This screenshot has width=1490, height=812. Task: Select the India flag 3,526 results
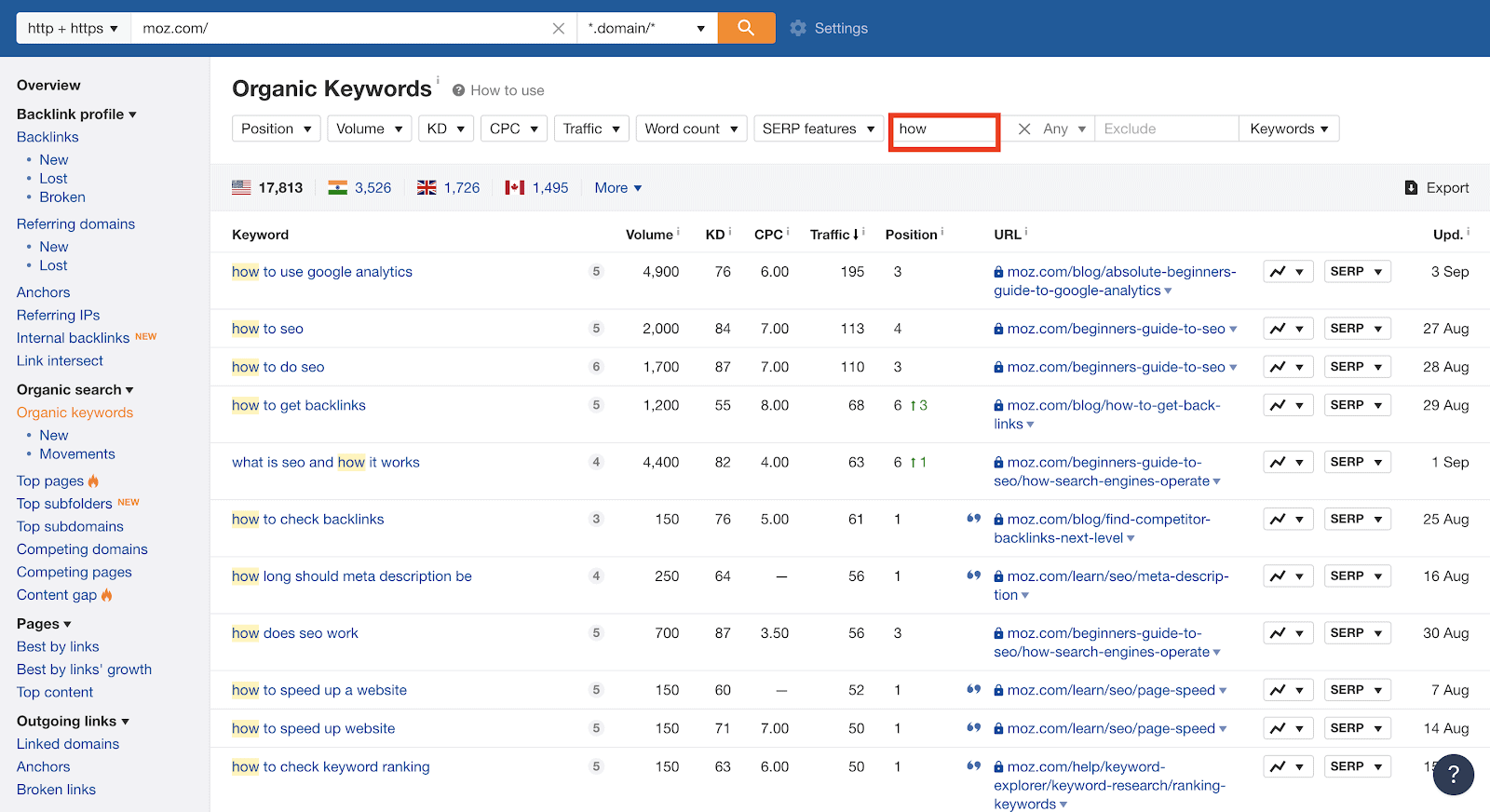pyautogui.click(x=360, y=188)
